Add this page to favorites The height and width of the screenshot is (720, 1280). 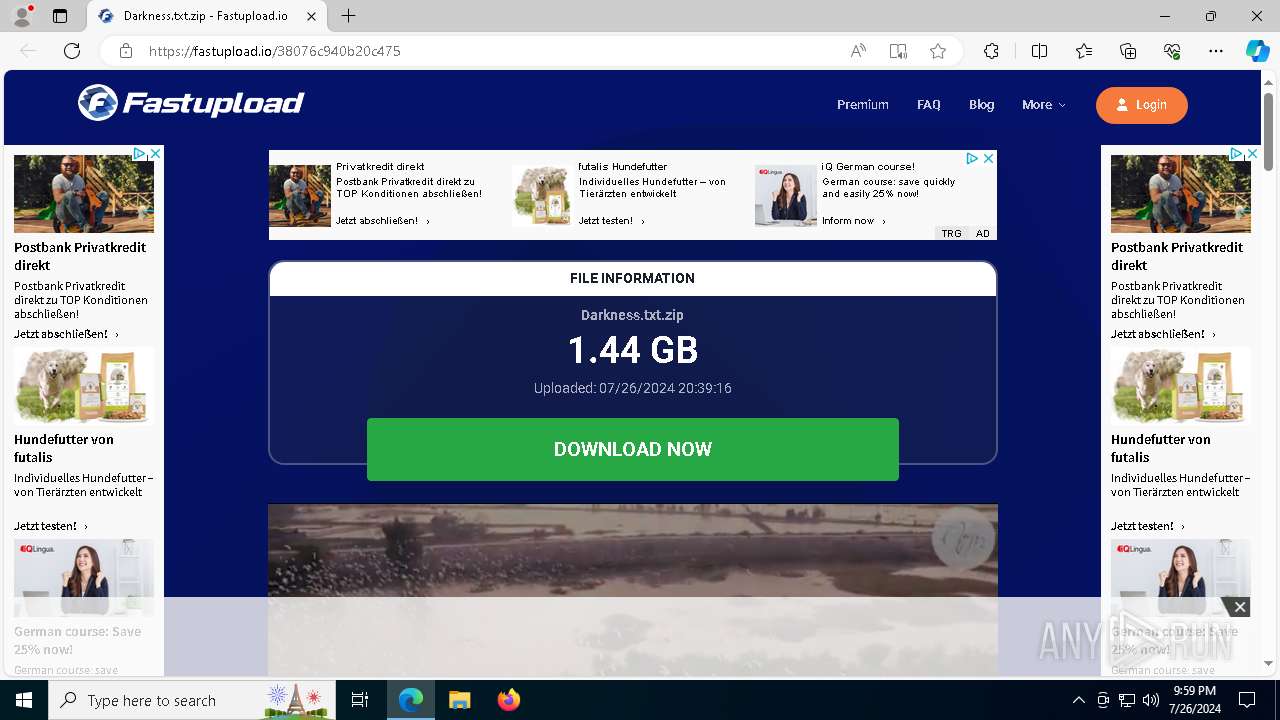click(938, 51)
